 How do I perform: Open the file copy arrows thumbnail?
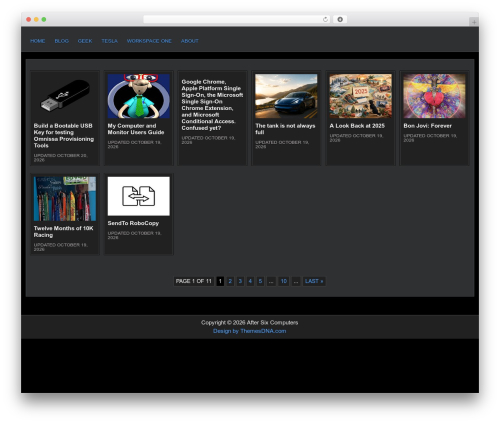point(139,196)
